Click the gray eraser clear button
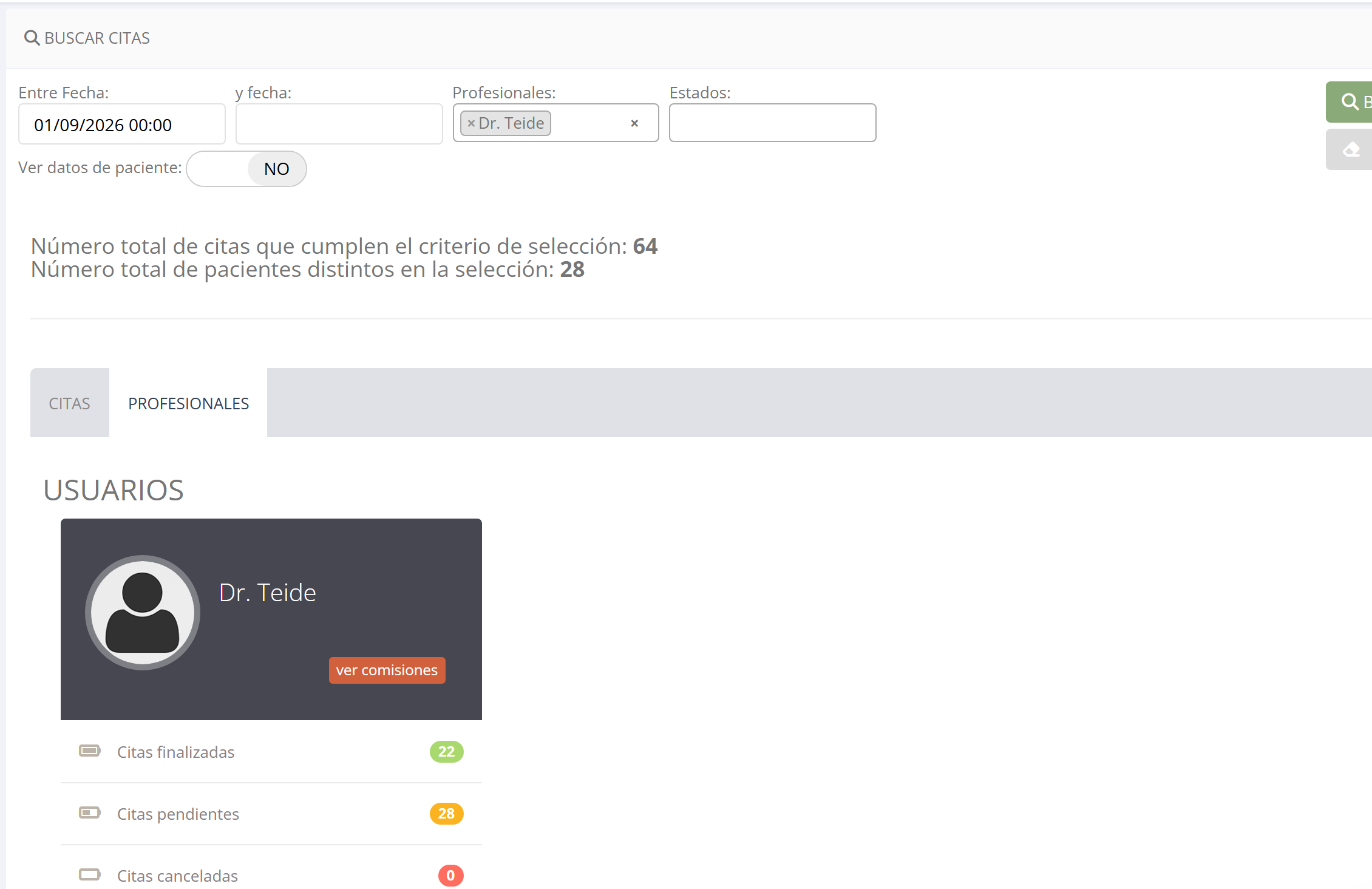The image size is (1372, 889). [1349, 149]
